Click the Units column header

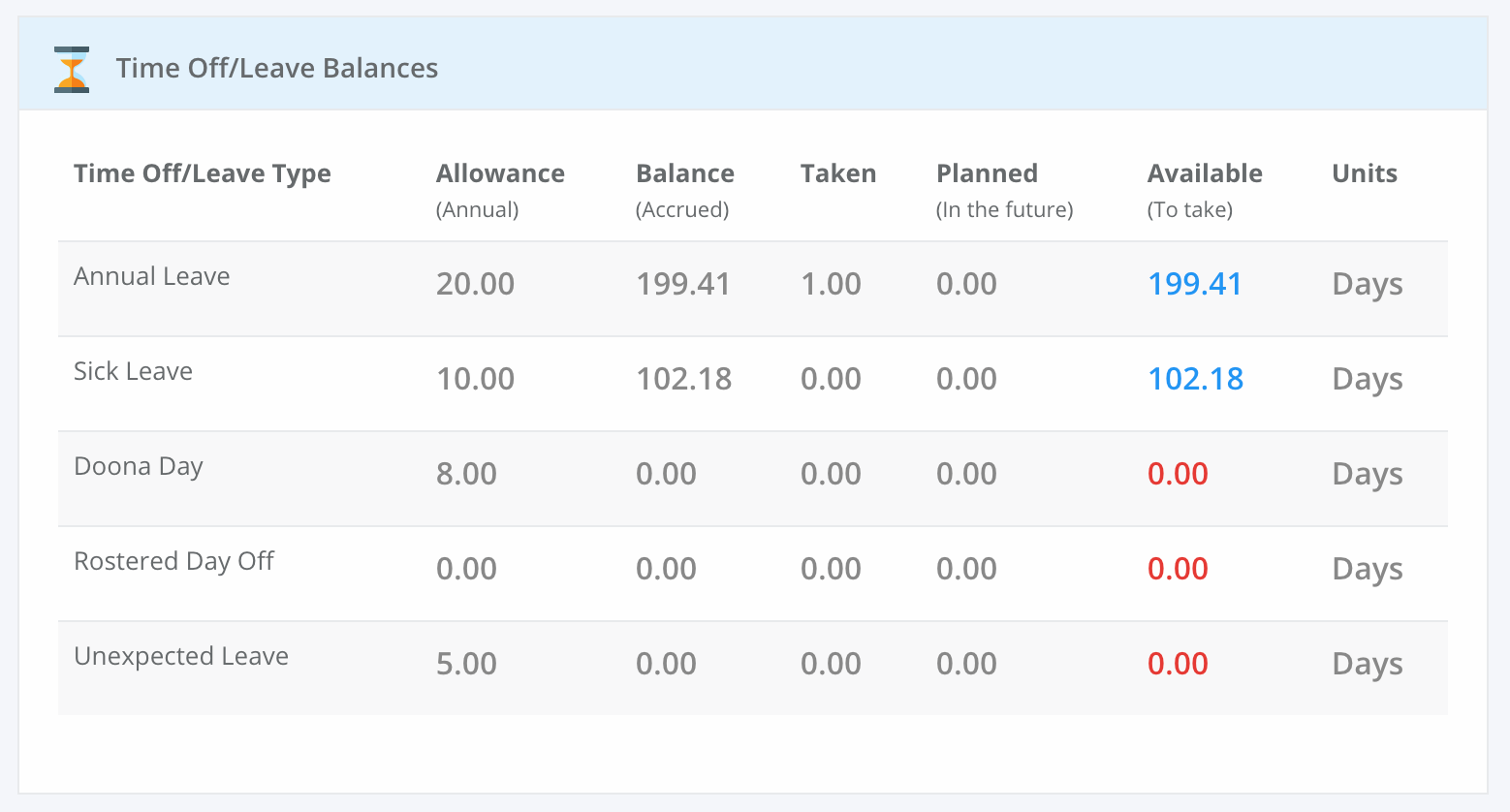coord(1365,173)
